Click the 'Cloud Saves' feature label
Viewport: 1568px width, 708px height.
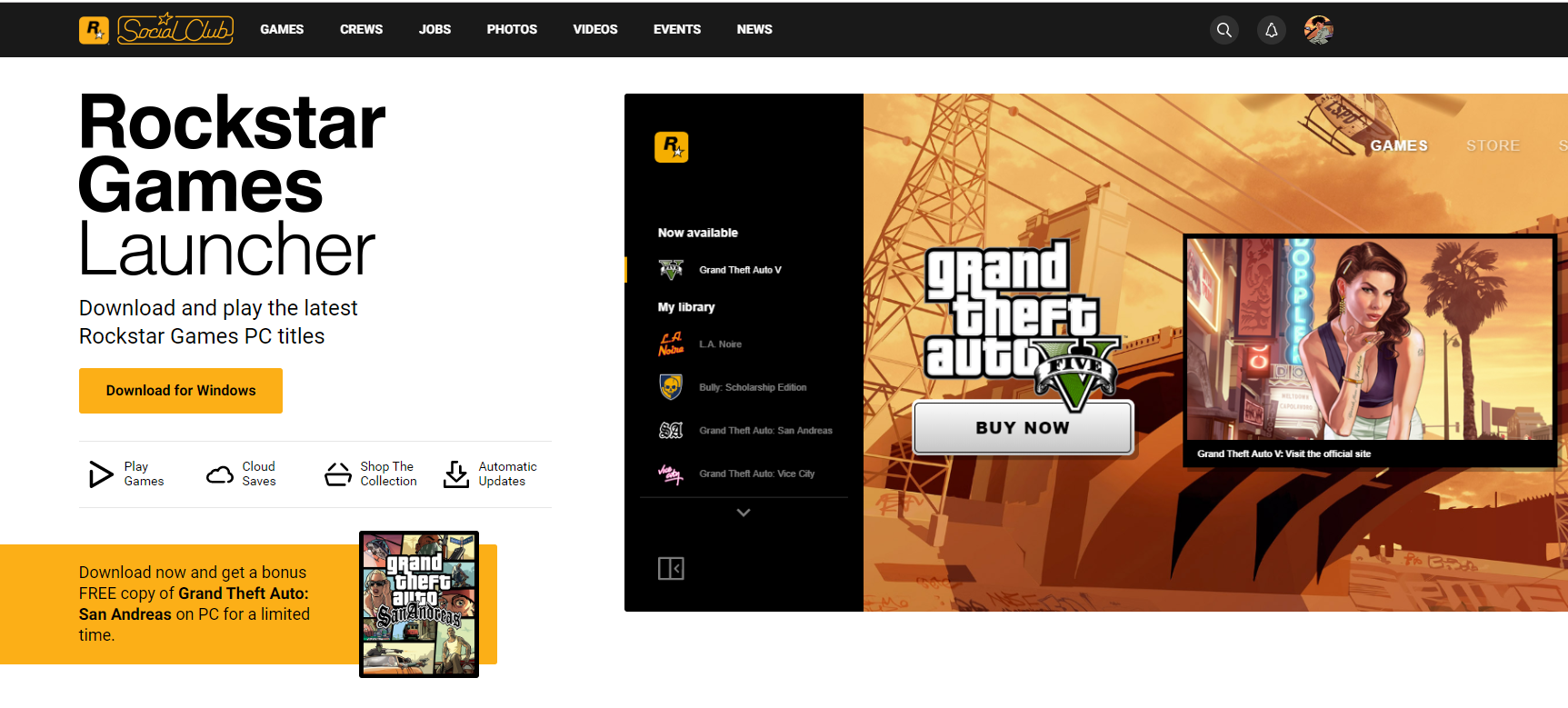pyautogui.click(x=259, y=474)
